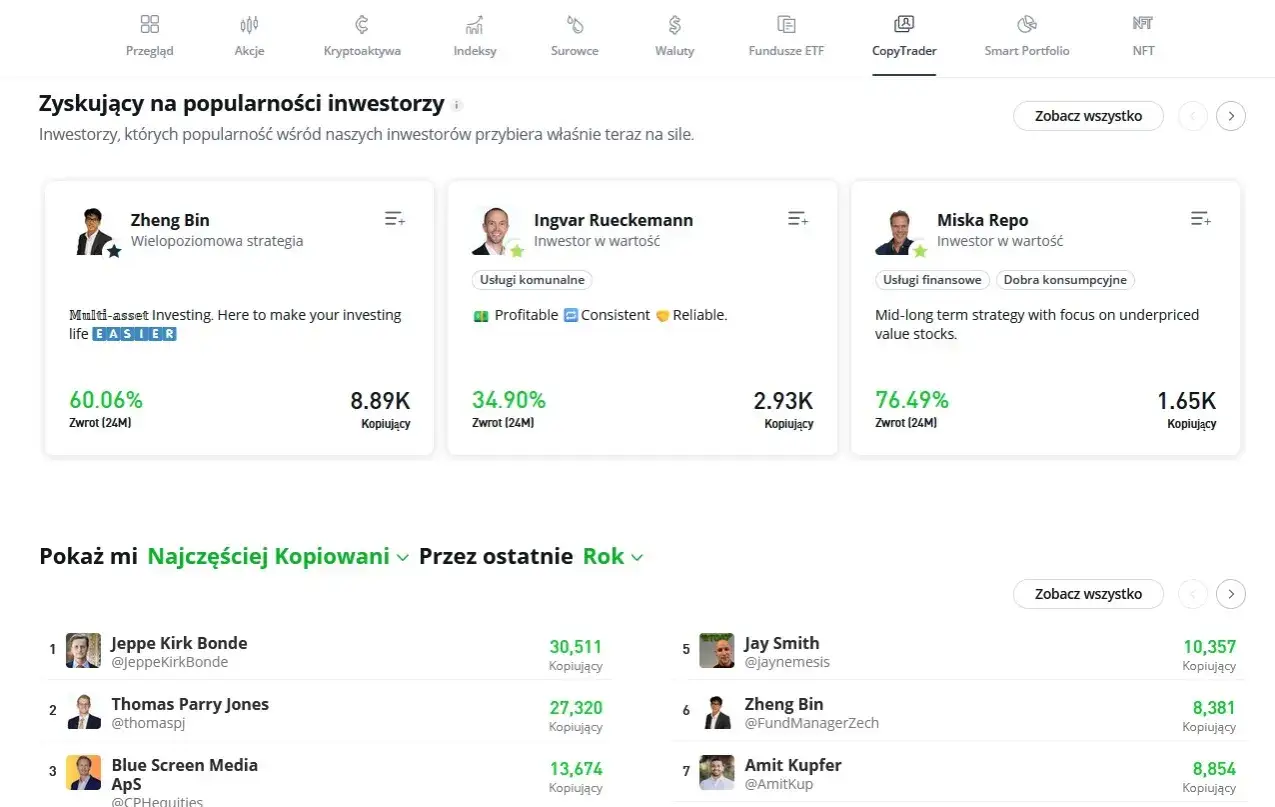Click previous arrow of most copied list
This screenshot has width=1275, height=807.
coord(1192,594)
